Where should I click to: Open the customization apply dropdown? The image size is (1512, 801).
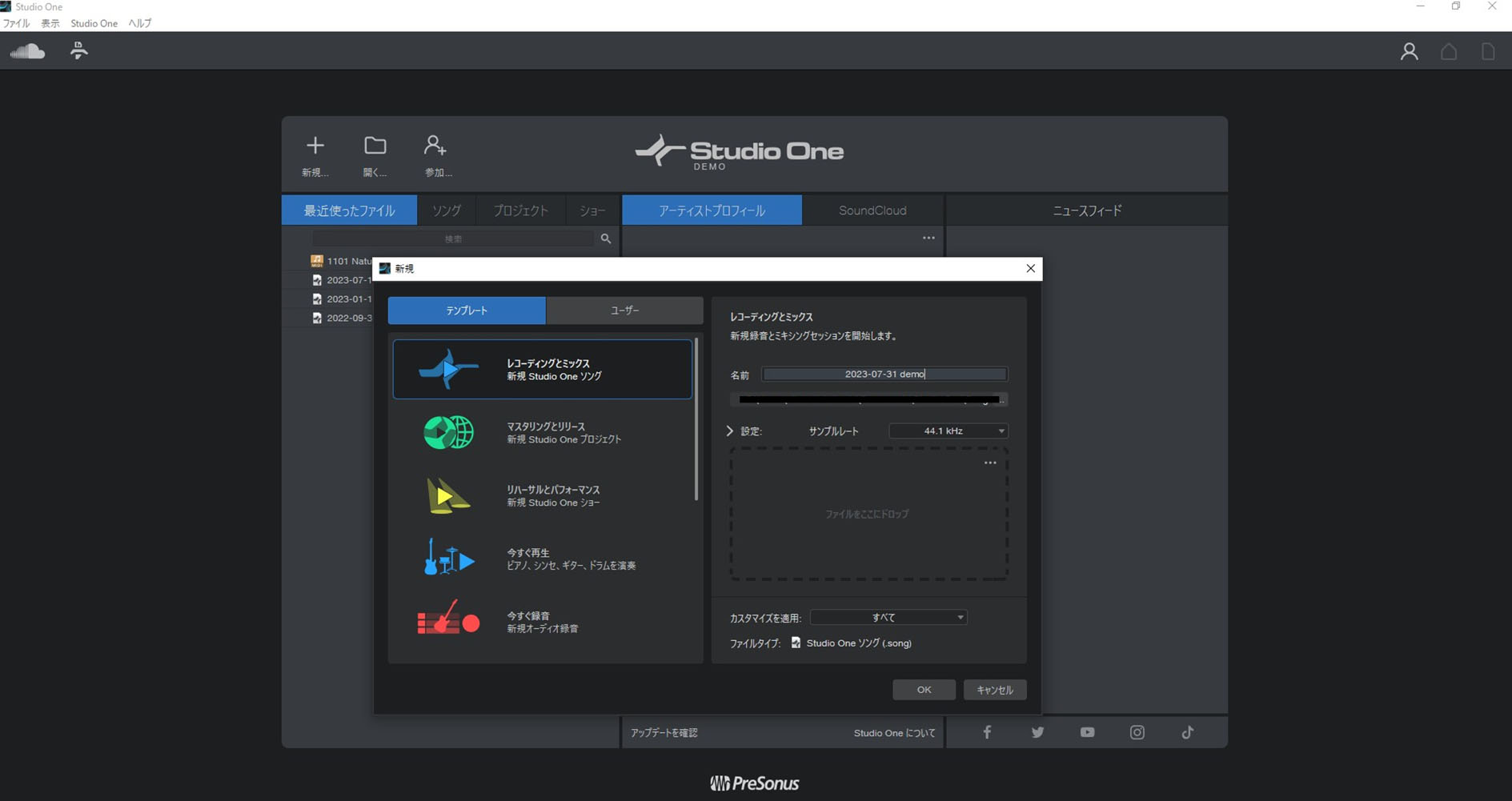[888, 618]
